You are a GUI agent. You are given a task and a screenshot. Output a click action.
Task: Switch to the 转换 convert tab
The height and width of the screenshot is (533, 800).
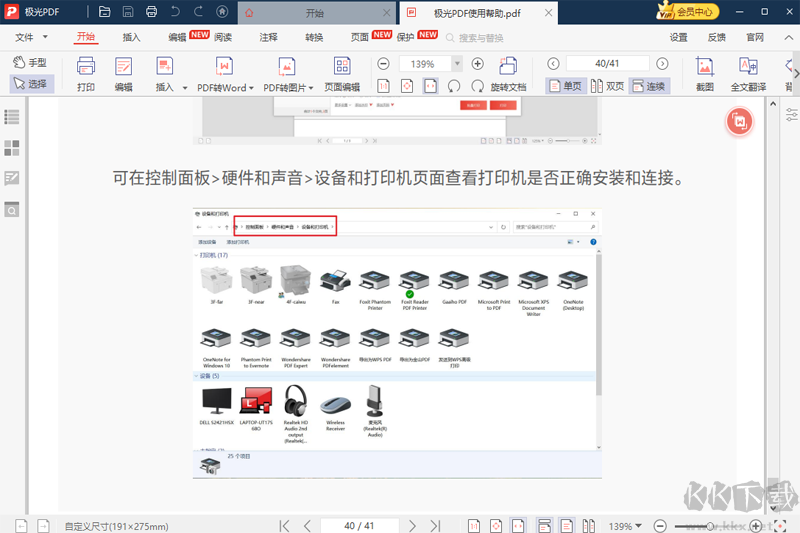[314, 37]
